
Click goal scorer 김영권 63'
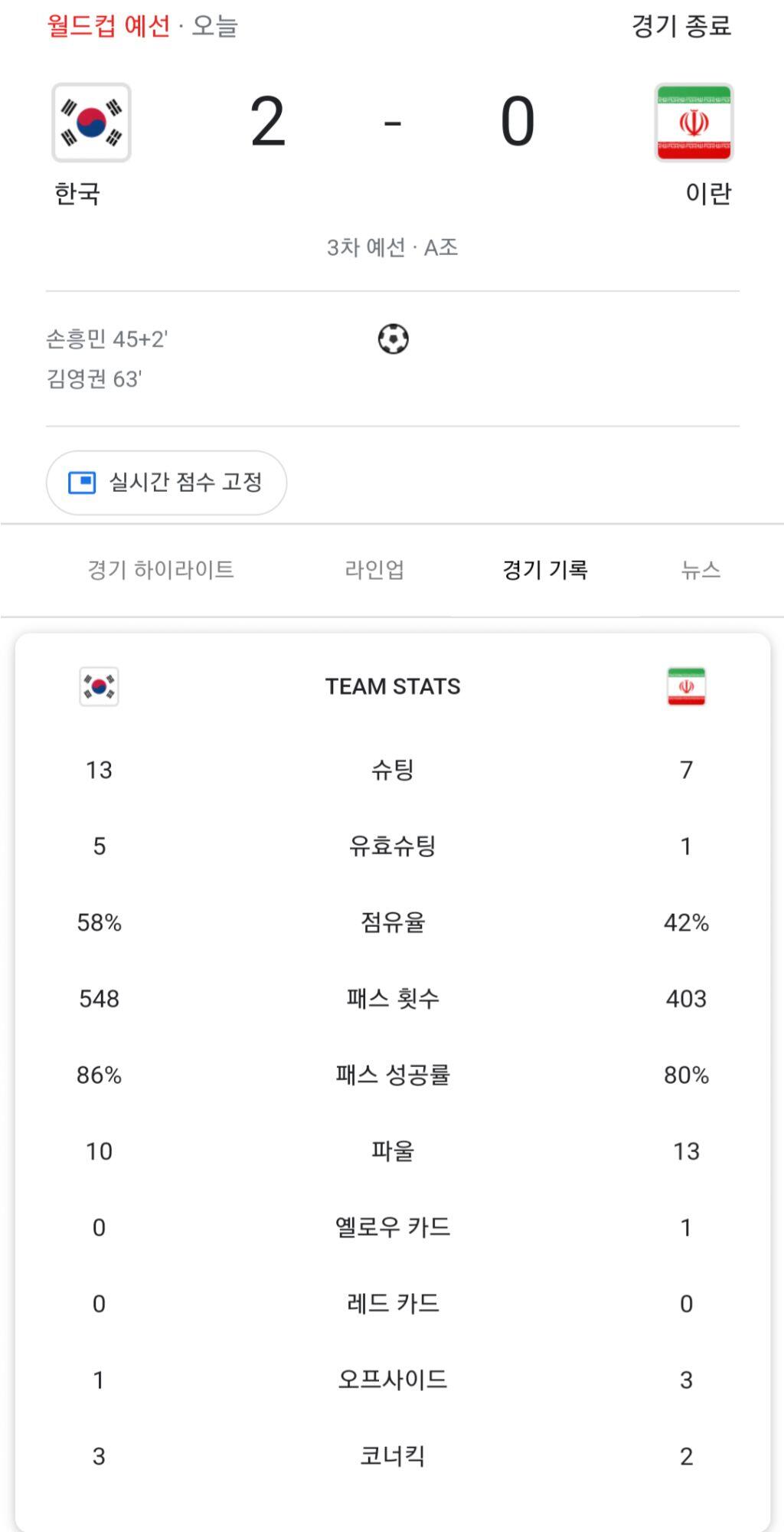[x=95, y=378]
